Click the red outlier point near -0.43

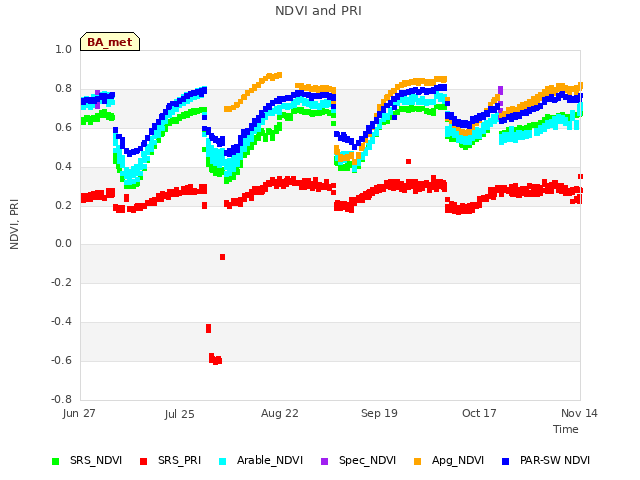tap(209, 328)
